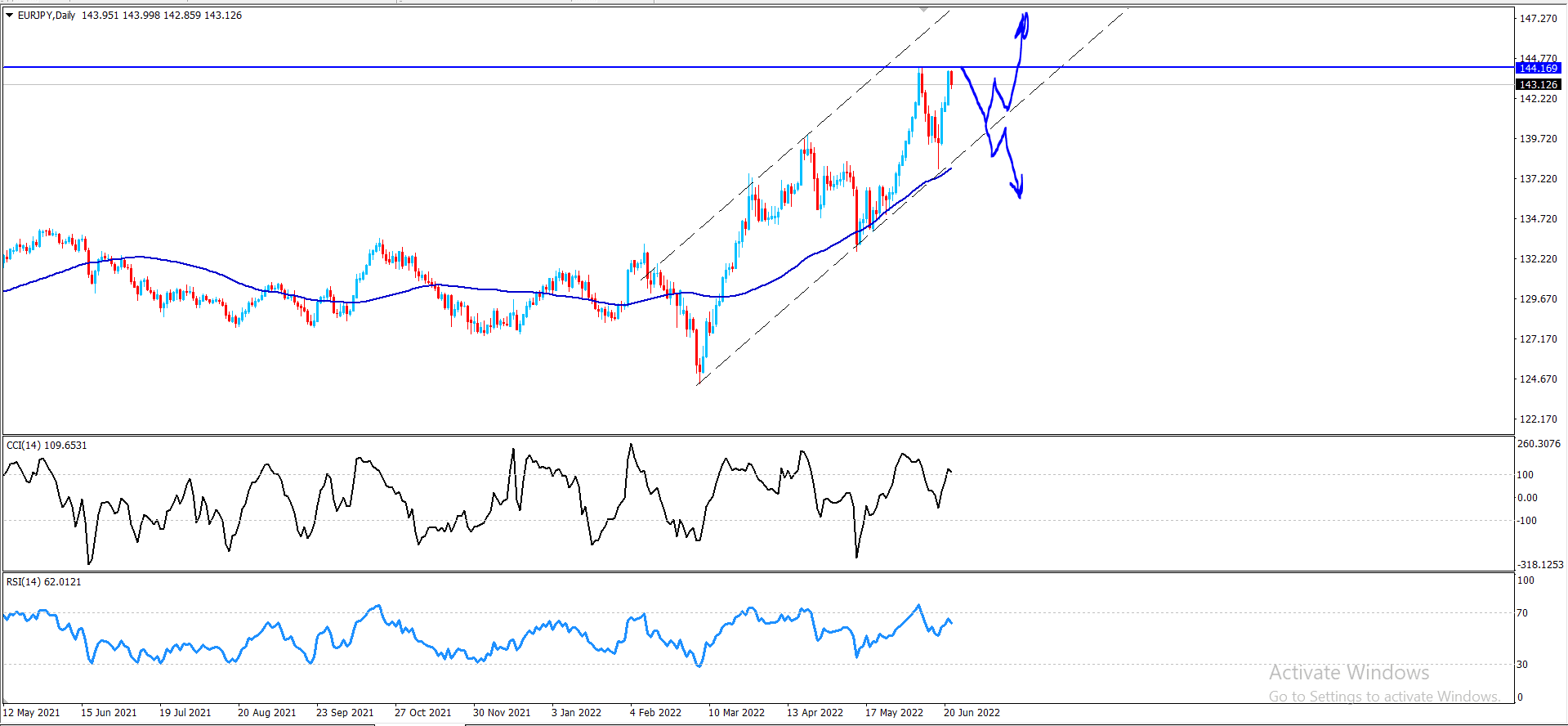Click the 27 Oct 2021 date label
This screenshot has width=1568, height=726.
pos(422,713)
